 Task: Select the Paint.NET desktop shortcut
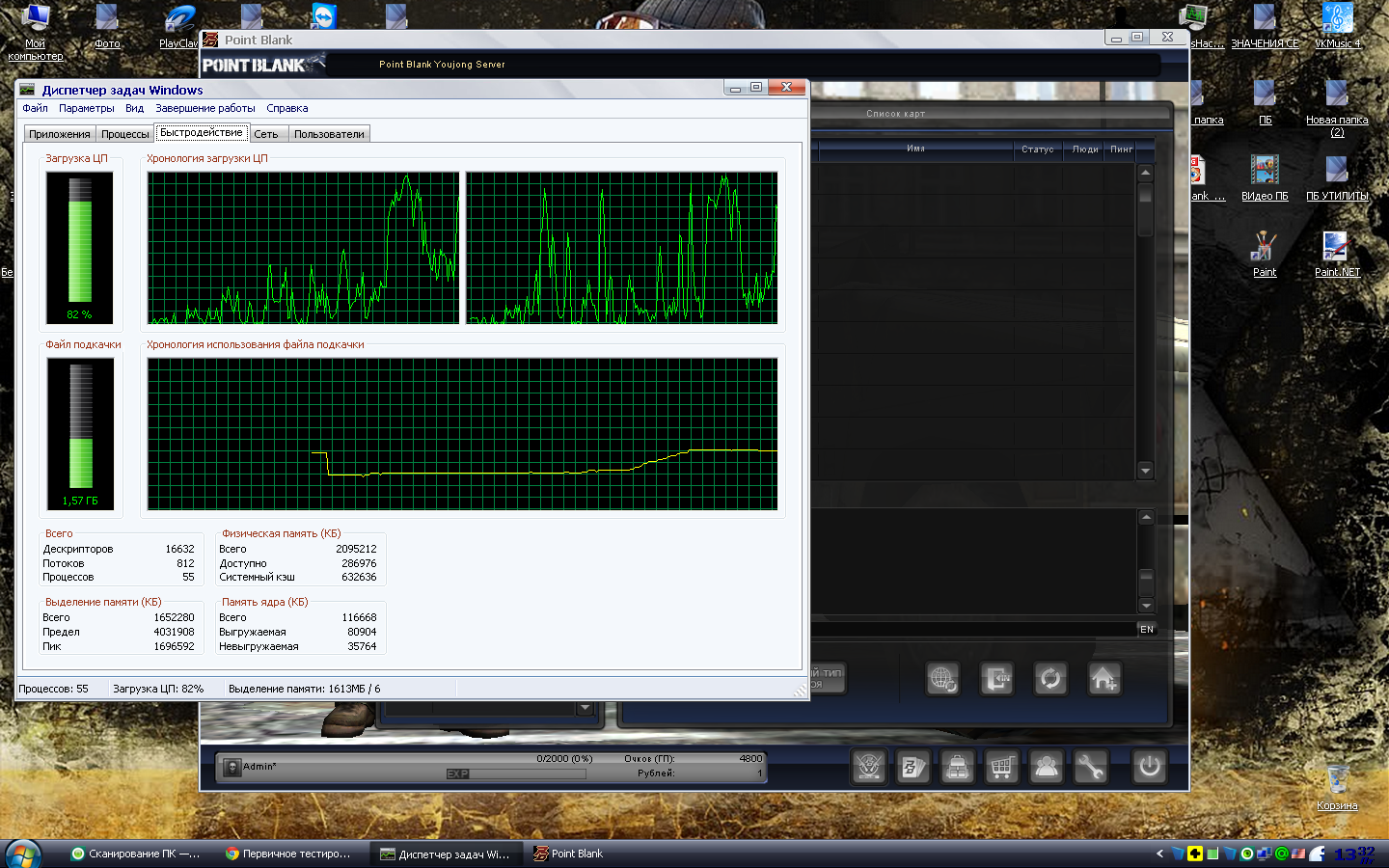click(1337, 255)
